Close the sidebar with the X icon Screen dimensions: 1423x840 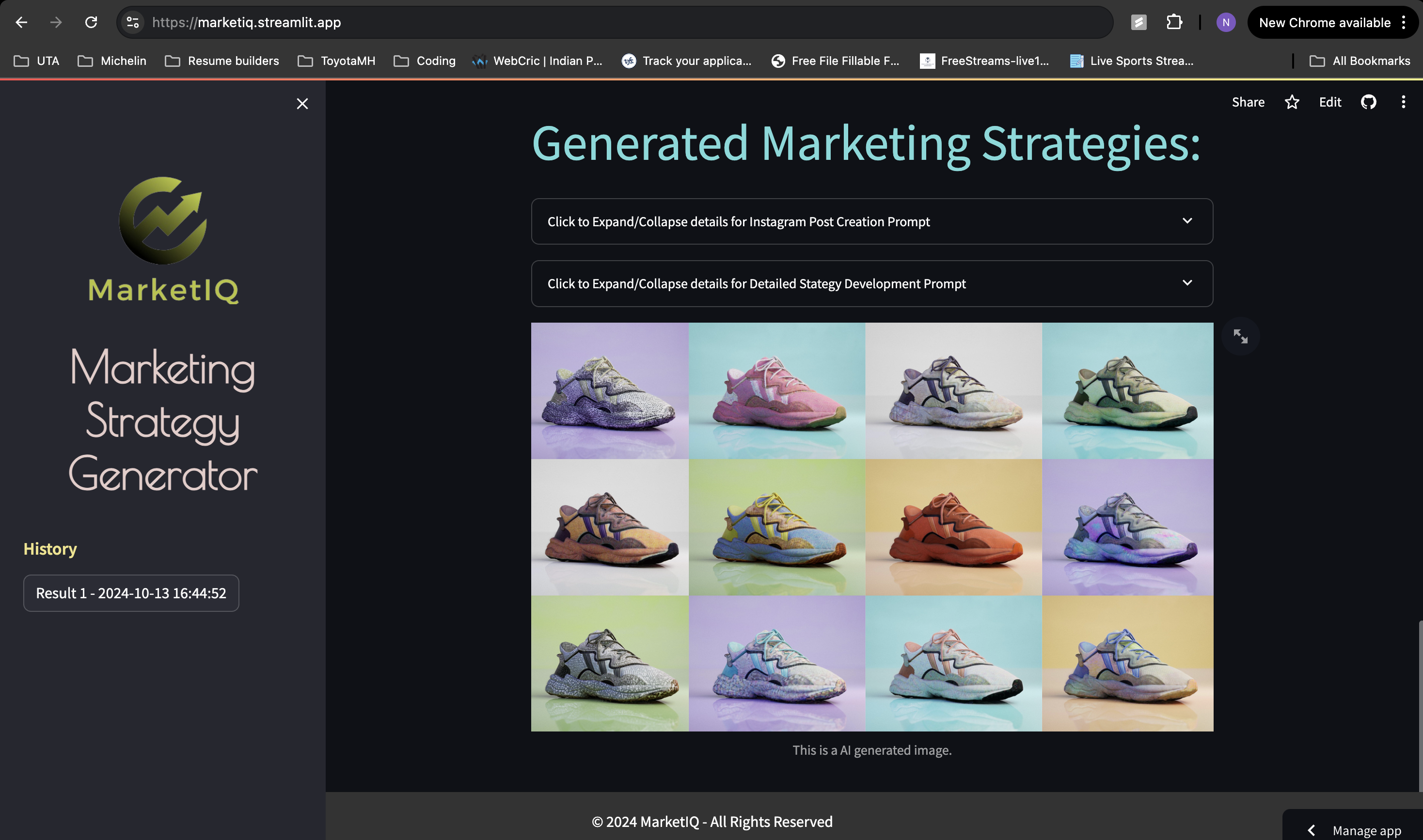[x=302, y=104]
